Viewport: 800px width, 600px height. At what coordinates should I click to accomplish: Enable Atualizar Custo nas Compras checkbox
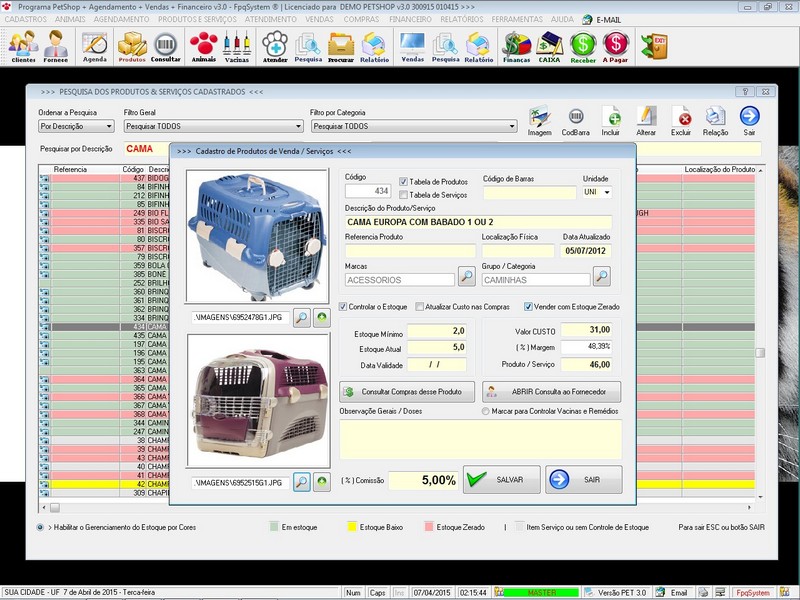420,307
